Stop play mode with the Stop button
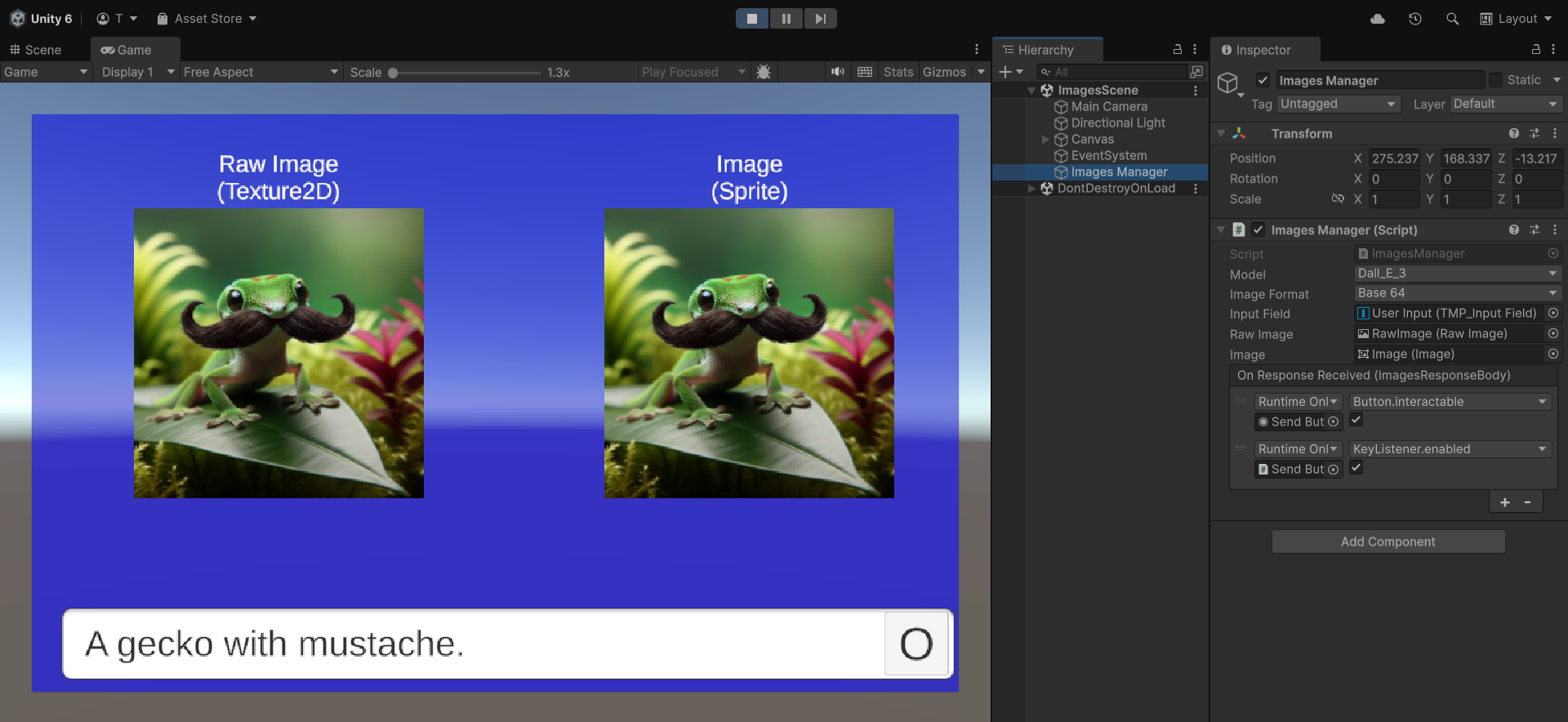This screenshot has height=722, width=1568. [x=752, y=19]
